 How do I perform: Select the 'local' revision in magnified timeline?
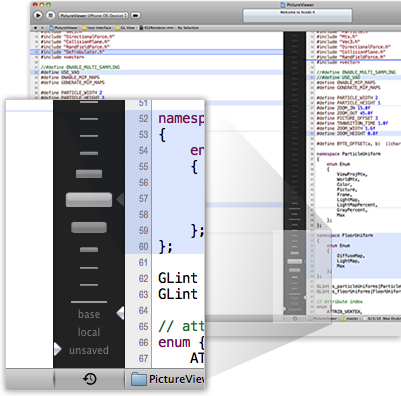[x=89, y=332]
